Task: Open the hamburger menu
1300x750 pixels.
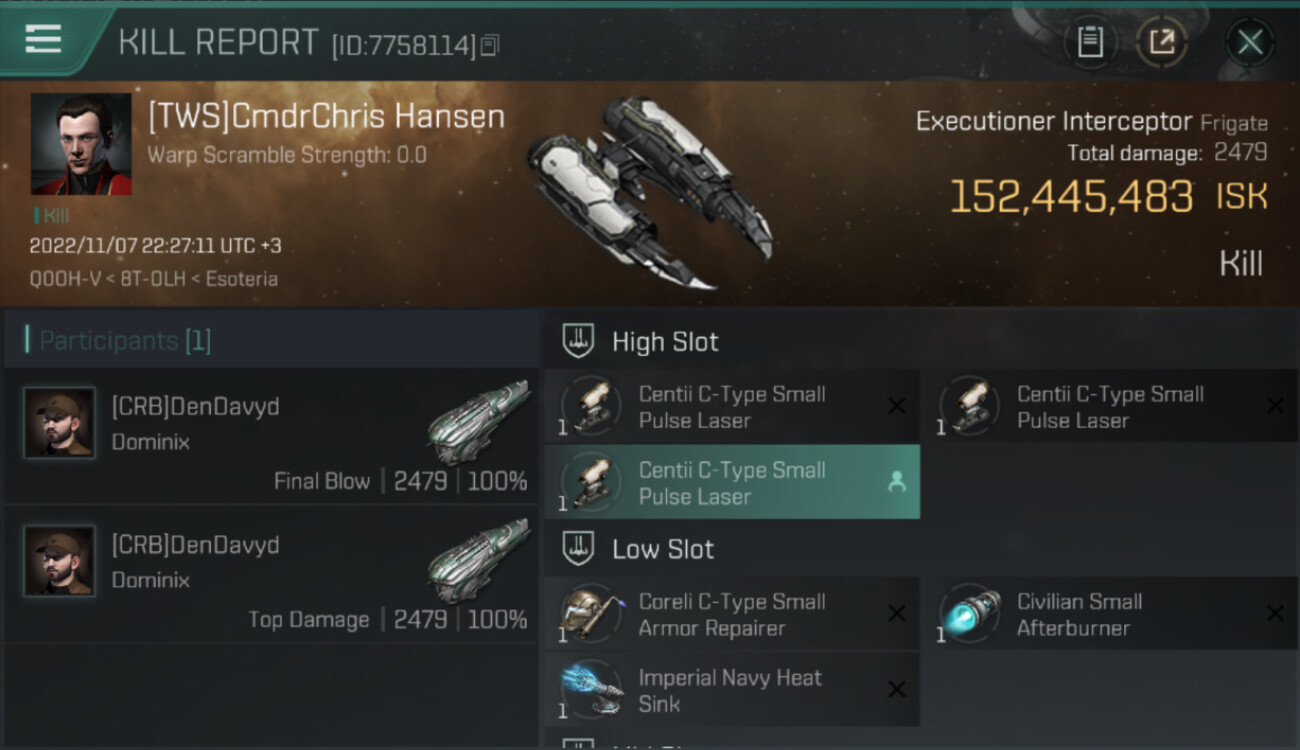Action: click(43, 40)
